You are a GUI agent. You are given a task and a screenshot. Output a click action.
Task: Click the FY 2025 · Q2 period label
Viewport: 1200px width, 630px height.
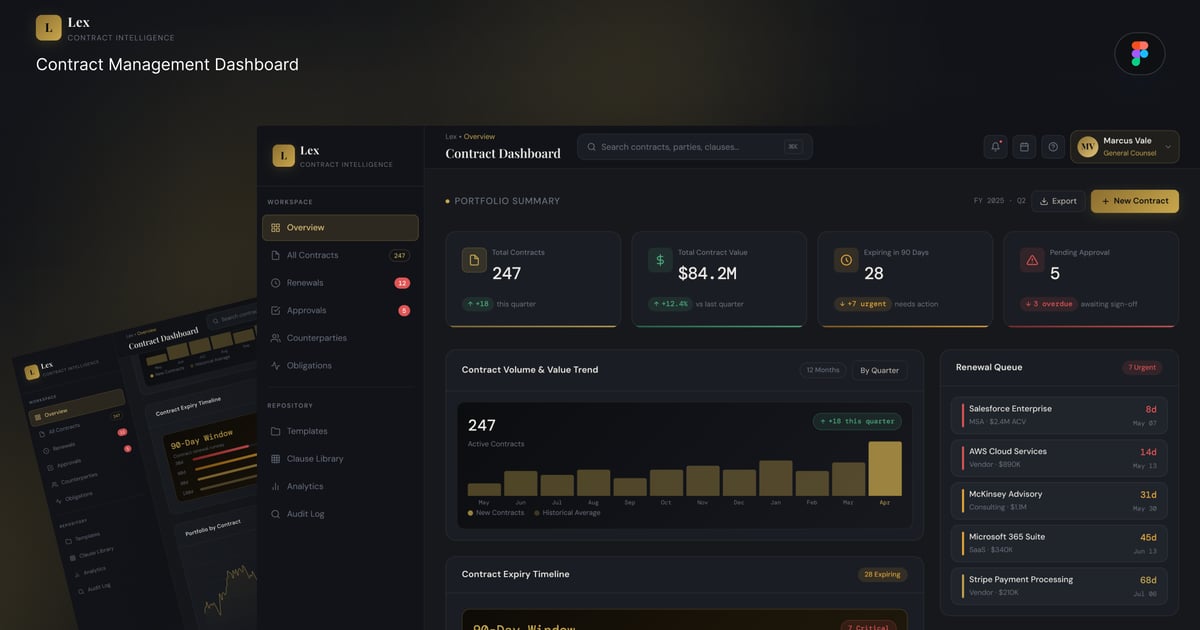point(999,201)
